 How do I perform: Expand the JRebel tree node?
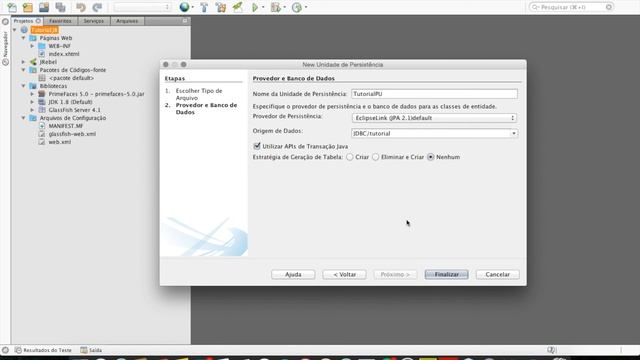[23, 62]
